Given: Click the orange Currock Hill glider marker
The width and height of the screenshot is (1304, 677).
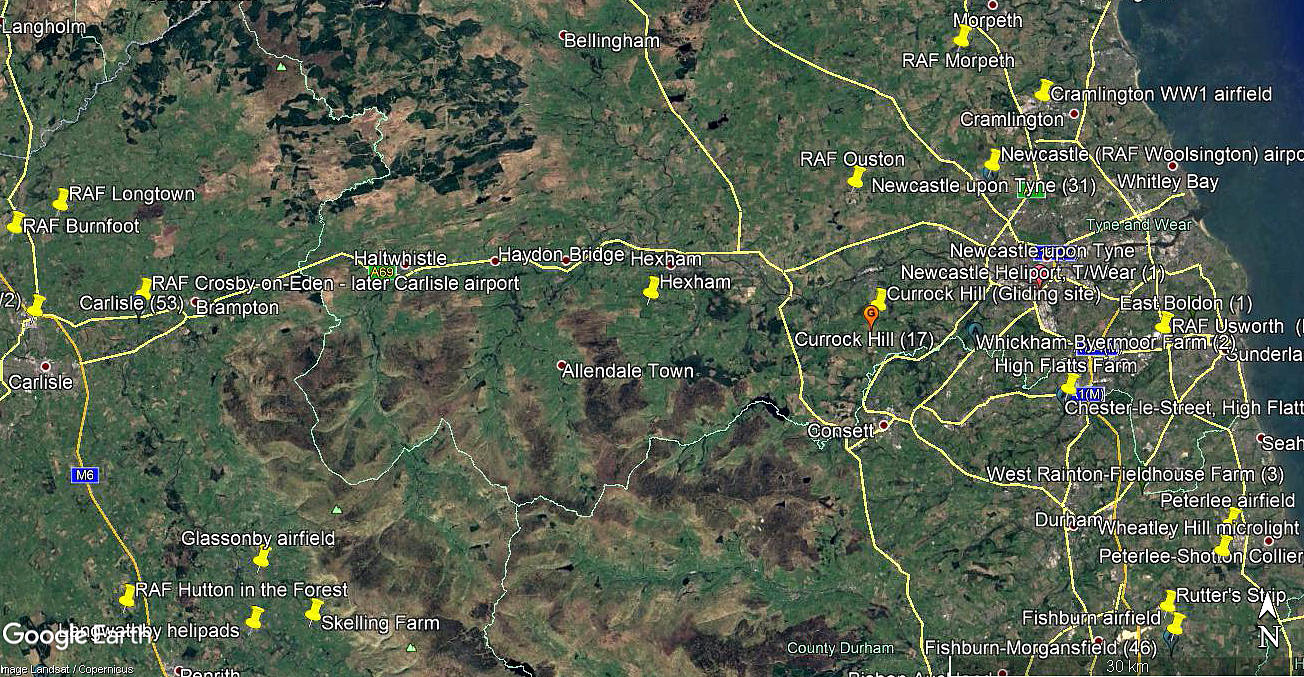Looking at the screenshot, I should pos(871,317).
